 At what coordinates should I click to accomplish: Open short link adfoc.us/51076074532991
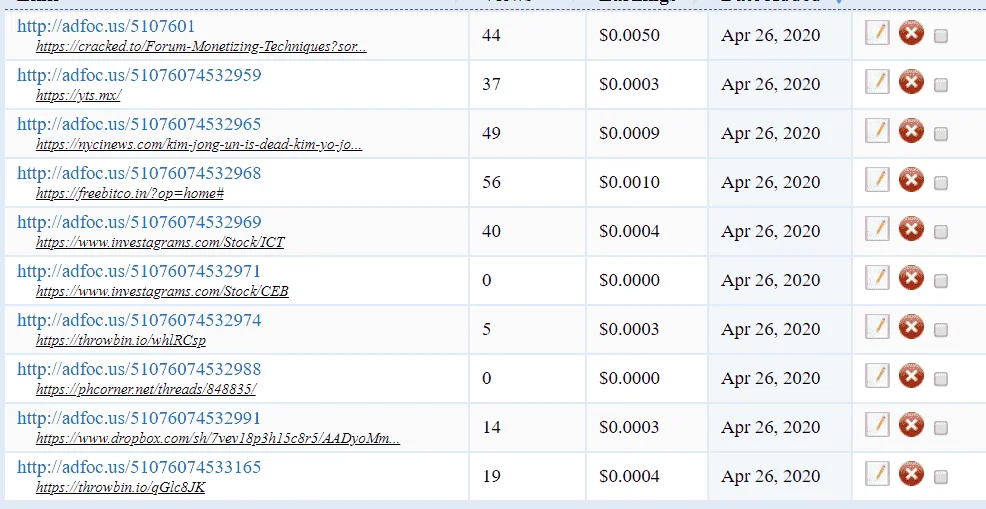coord(139,418)
